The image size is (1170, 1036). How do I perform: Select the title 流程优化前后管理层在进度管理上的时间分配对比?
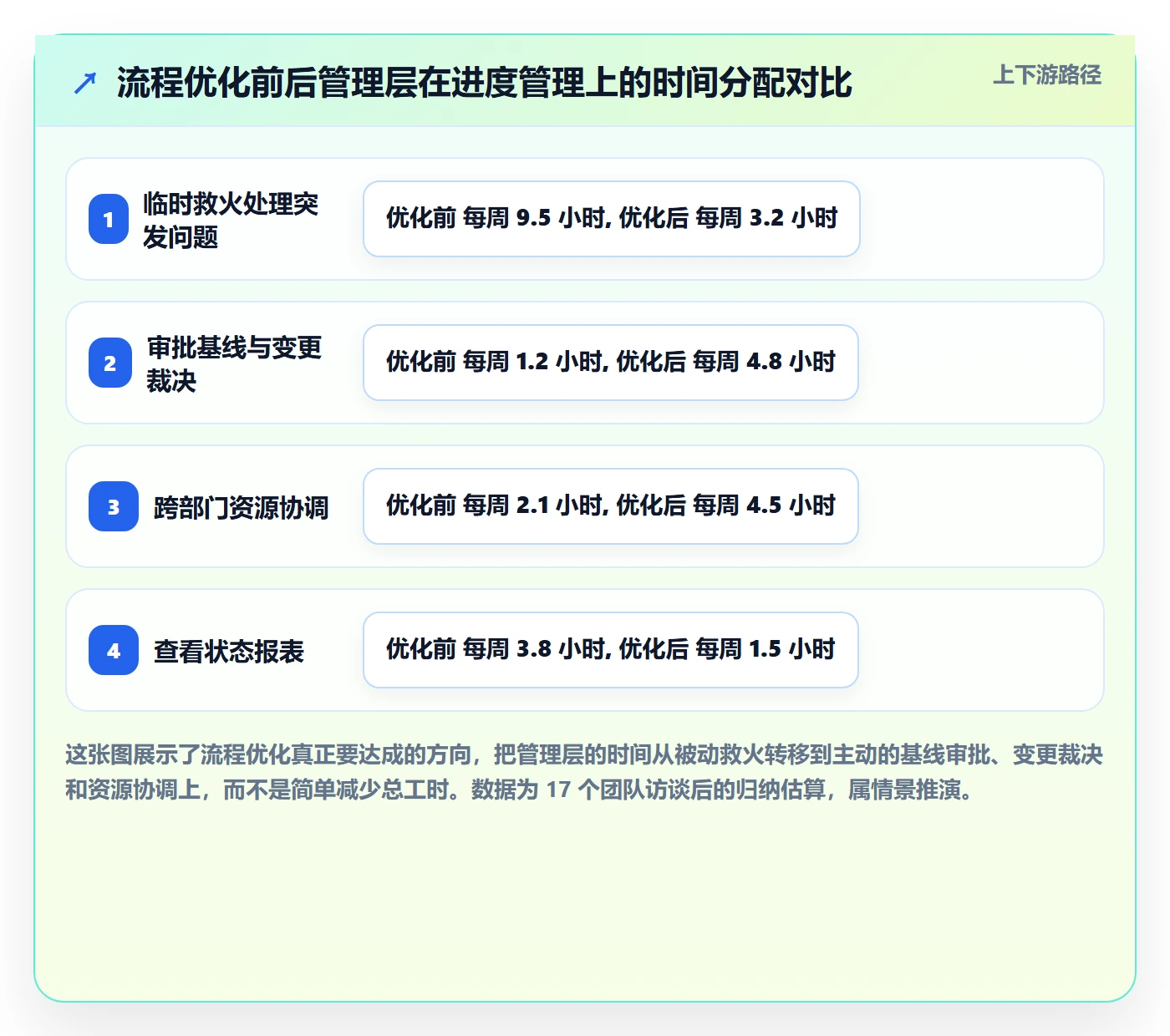click(485, 83)
